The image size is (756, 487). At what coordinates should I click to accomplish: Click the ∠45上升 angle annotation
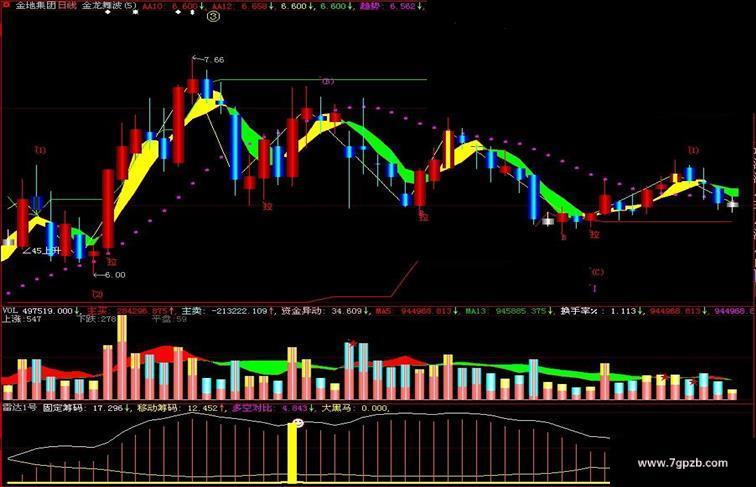[42, 251]
